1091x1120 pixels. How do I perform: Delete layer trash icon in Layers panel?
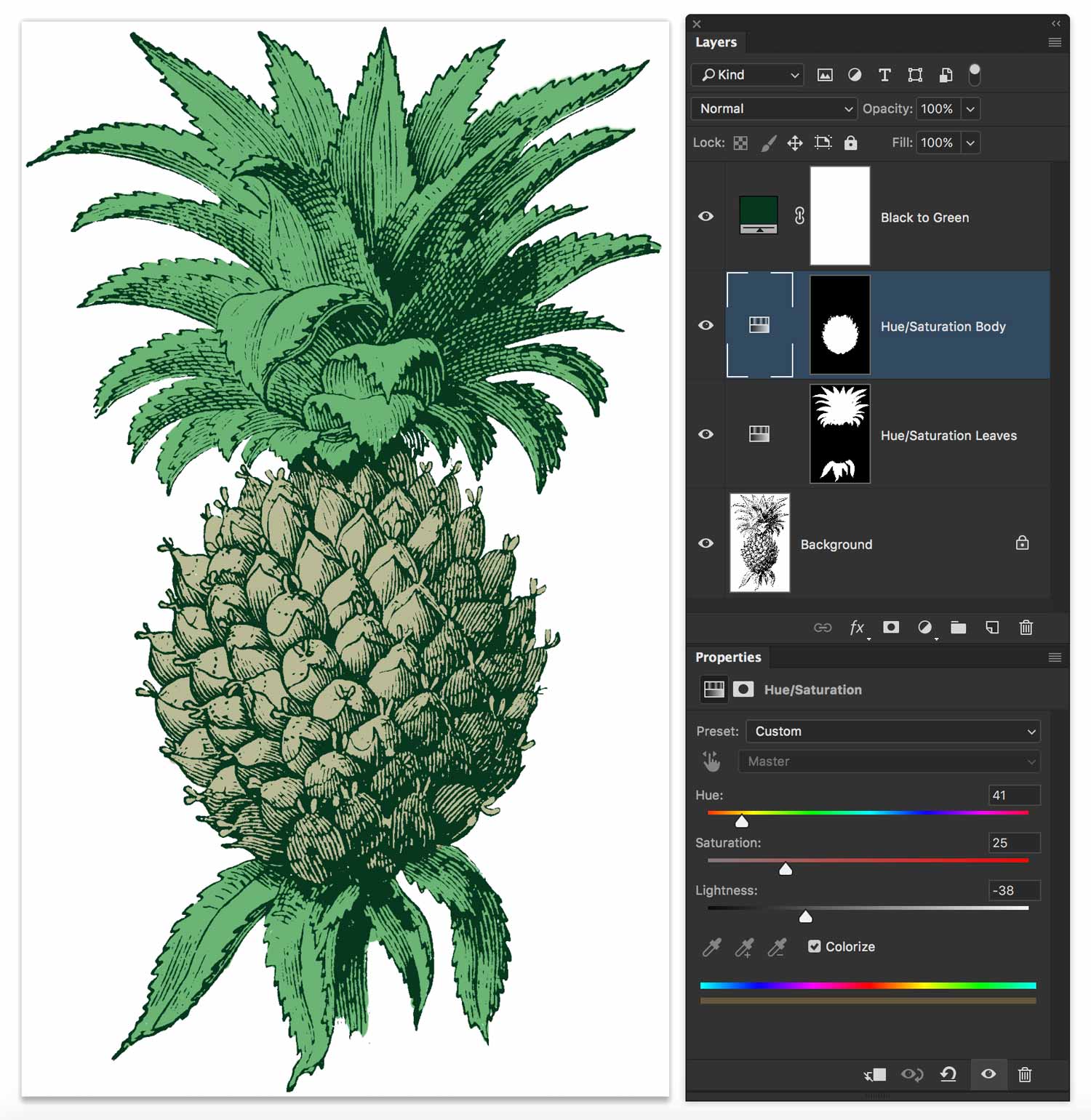[1026, 627]
